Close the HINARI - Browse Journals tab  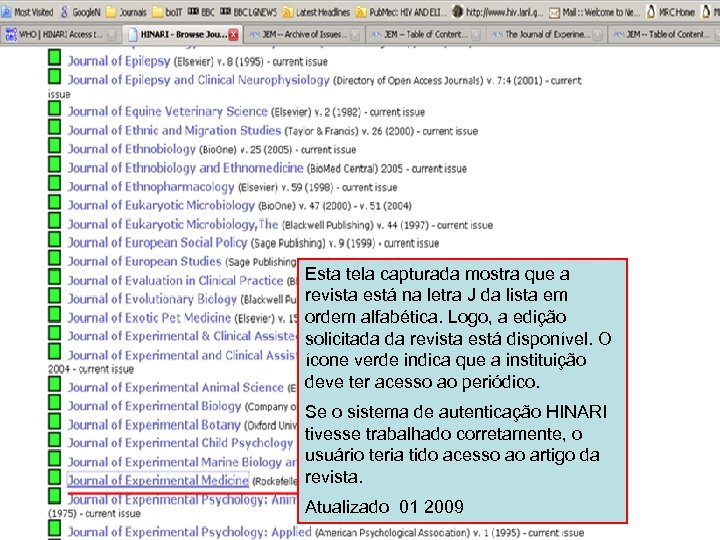(233, 34)
